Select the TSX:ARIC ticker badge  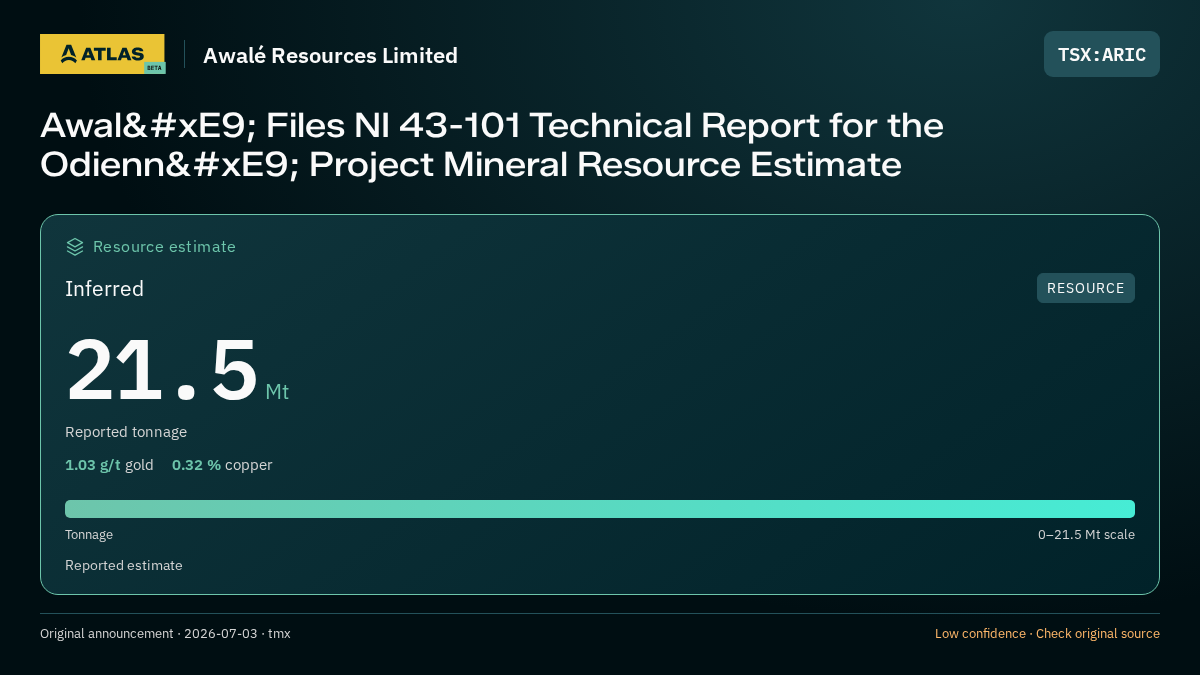click(1102, 54)
